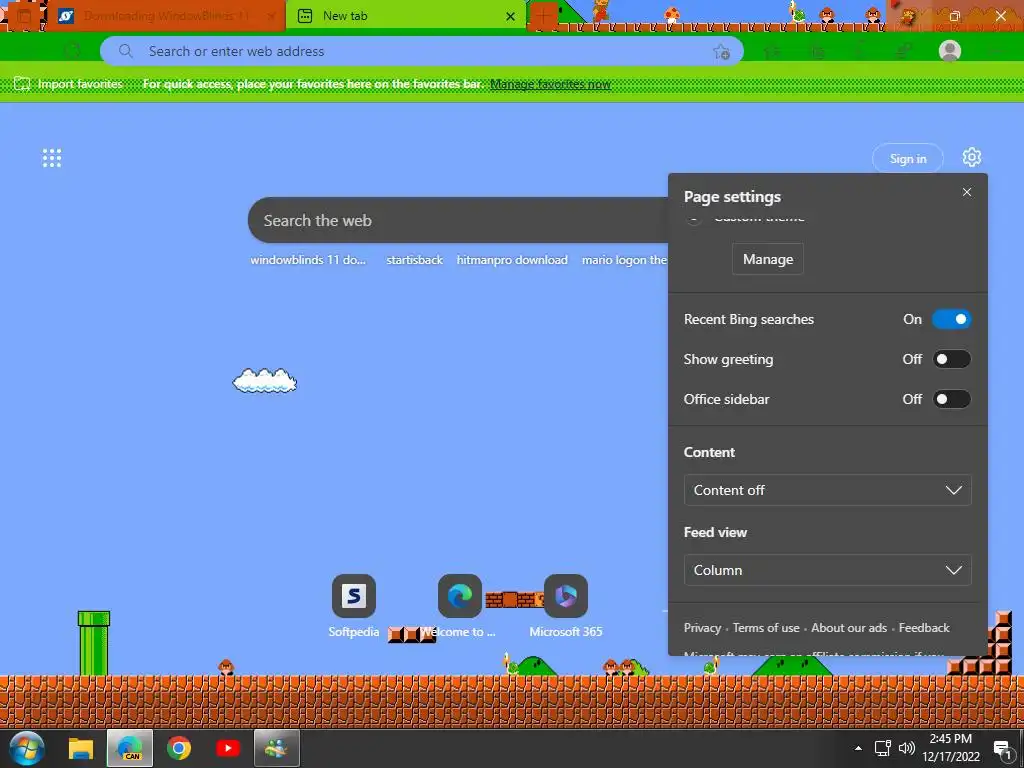Click the profile avatar icon in toolbar

950,51
